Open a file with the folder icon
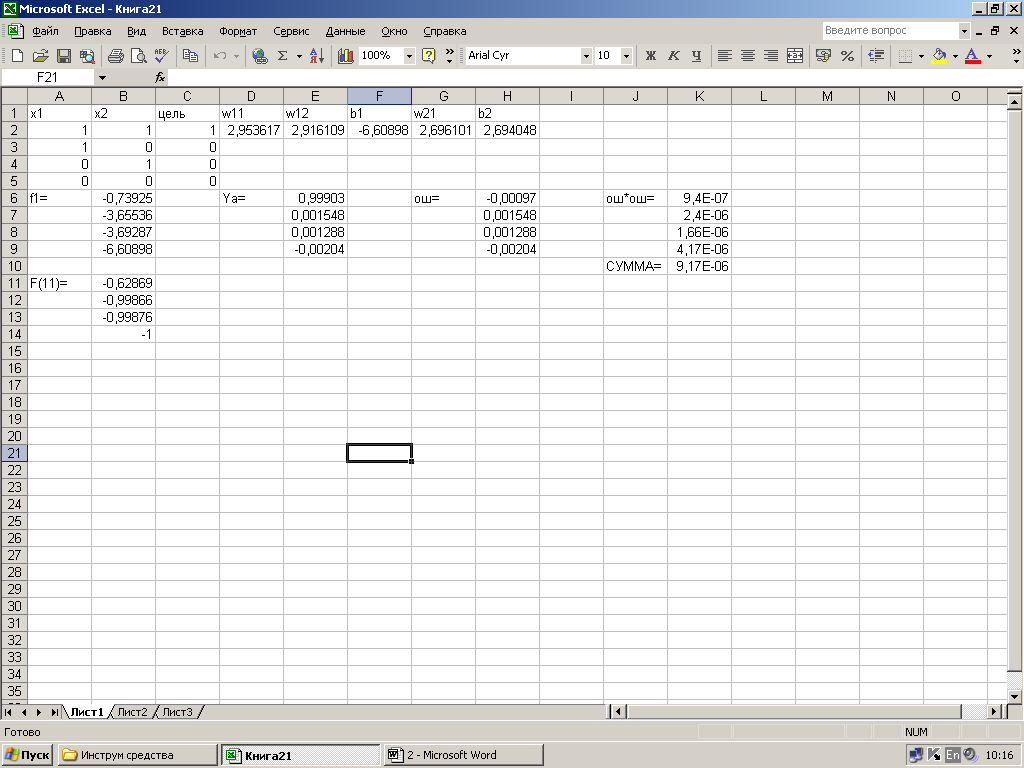The height and width of the screenshot is (768, 1024). [x=40, y=56]
